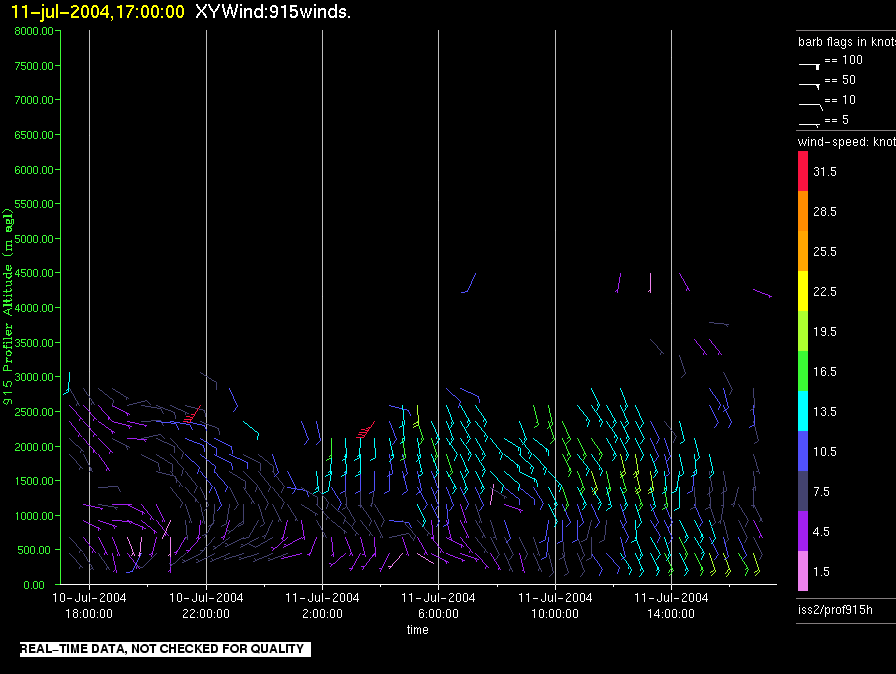896x674 pixels.
Task: Click the 11-Jul-2004 14:00:00 time label
Action: coord(671,605)
